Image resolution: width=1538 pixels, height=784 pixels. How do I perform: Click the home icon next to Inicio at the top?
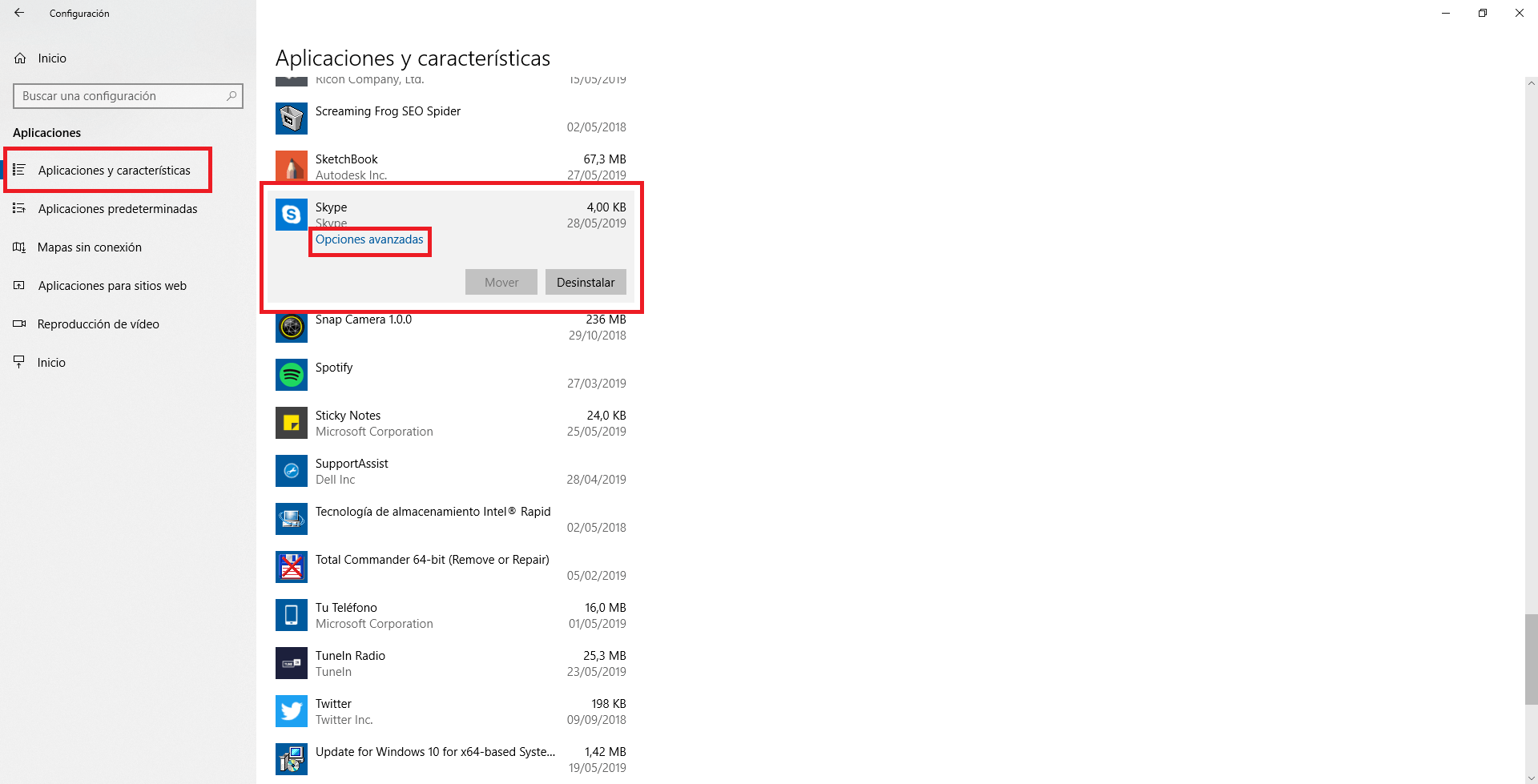pyautogui.click(x=20, y=58)
